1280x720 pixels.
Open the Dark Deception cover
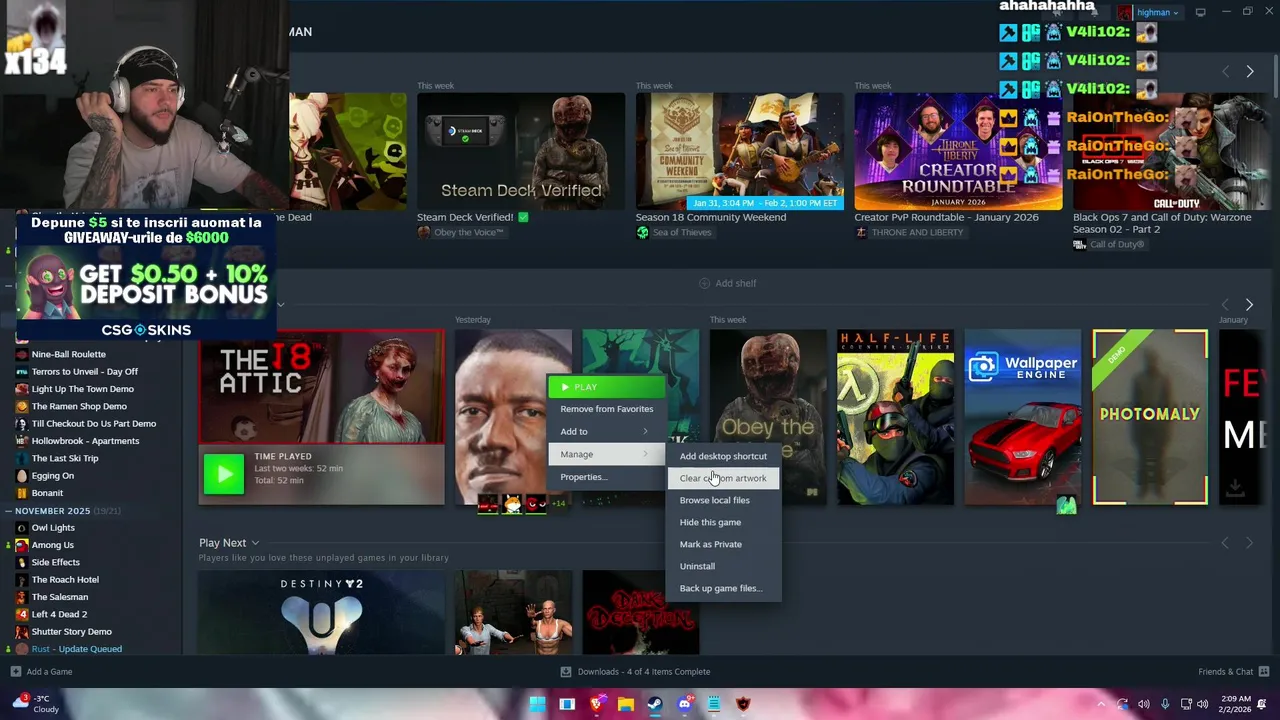641,612
